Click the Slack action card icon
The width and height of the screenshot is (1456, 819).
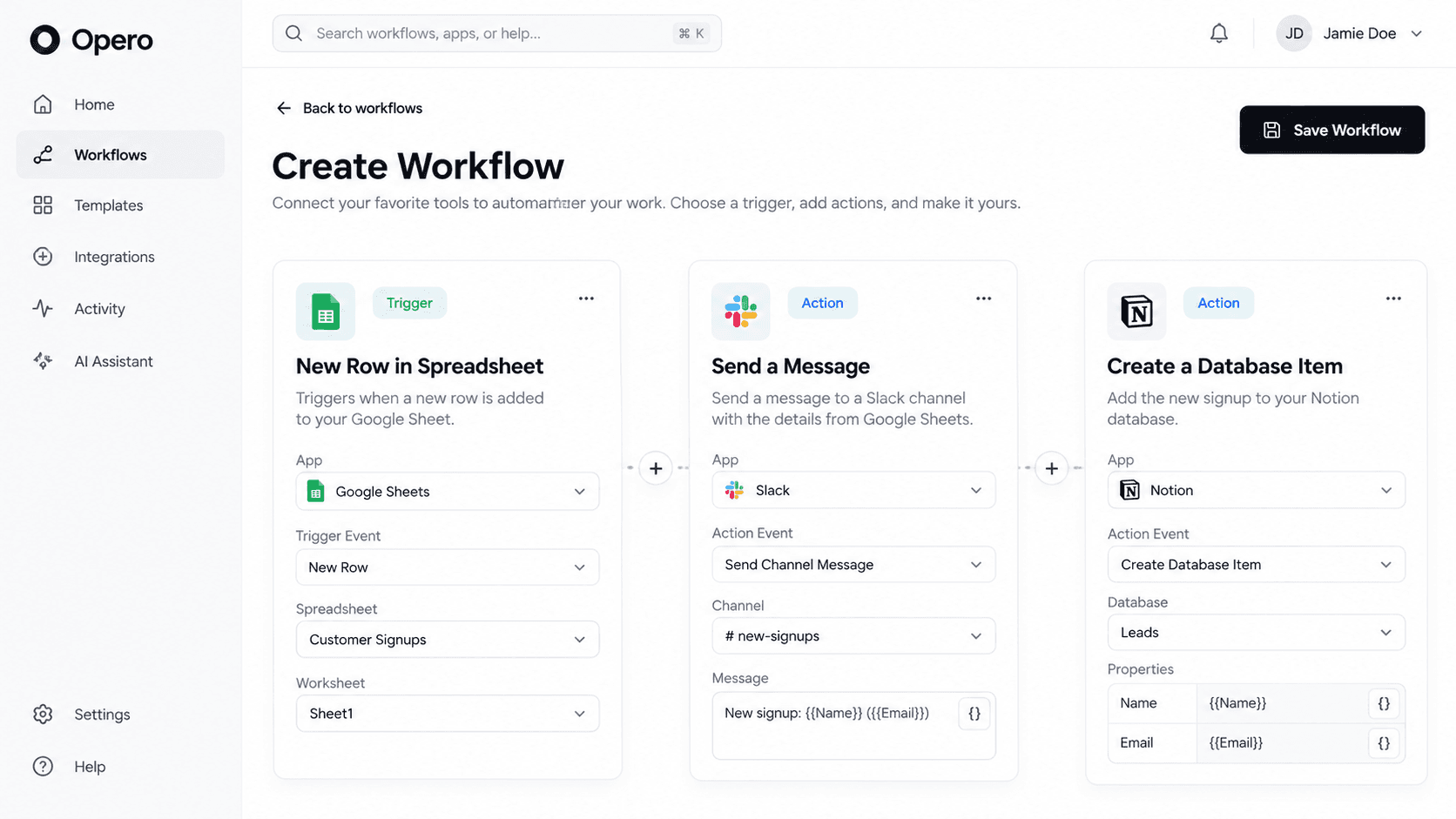pyautogui.click(x=741, y=312)
